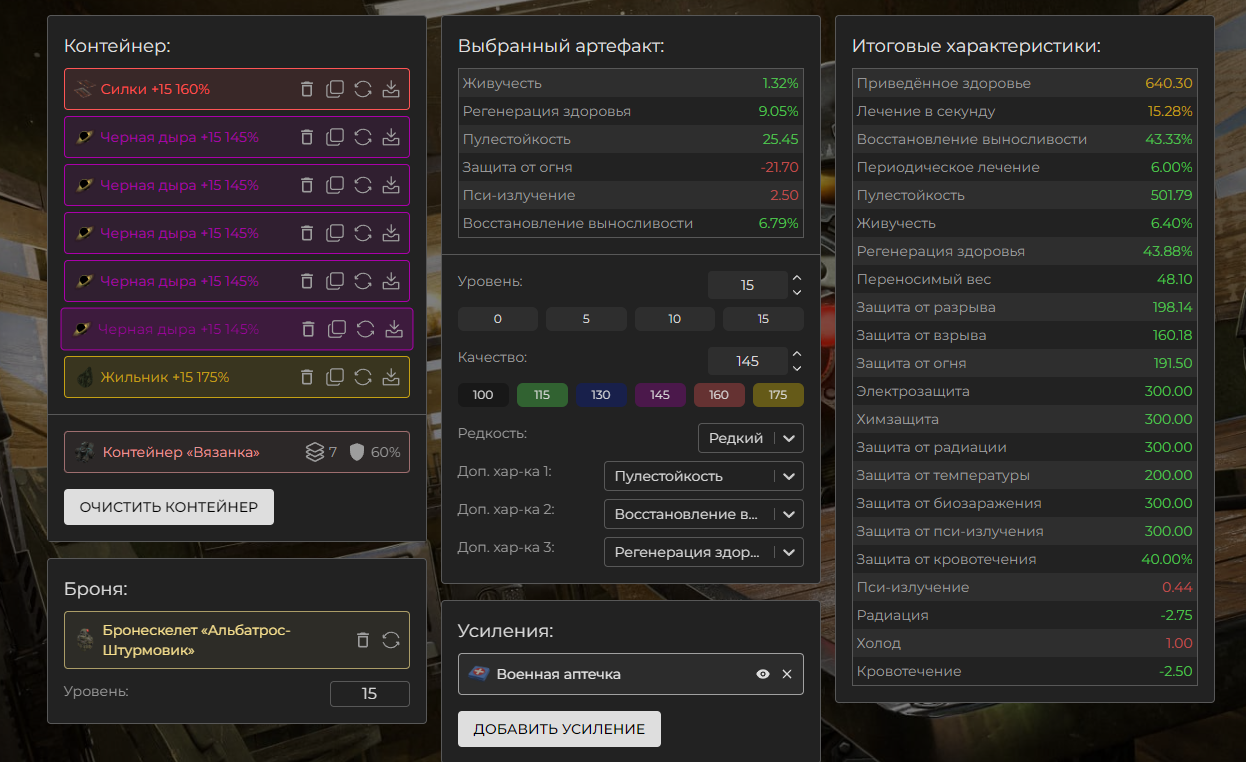The image size is (1246, 762).
Task: Set level preset to 10
Action: point(674,319)
